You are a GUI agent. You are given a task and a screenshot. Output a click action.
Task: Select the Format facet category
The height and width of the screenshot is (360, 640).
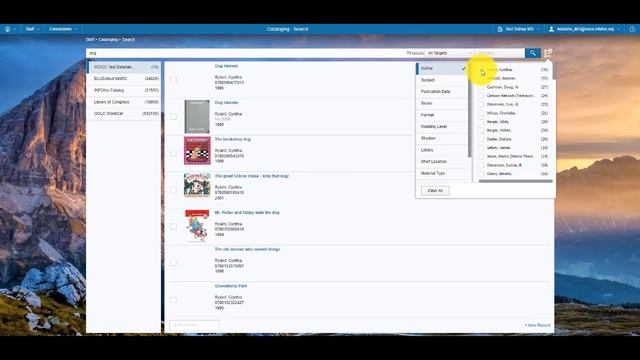coord(442,115)
